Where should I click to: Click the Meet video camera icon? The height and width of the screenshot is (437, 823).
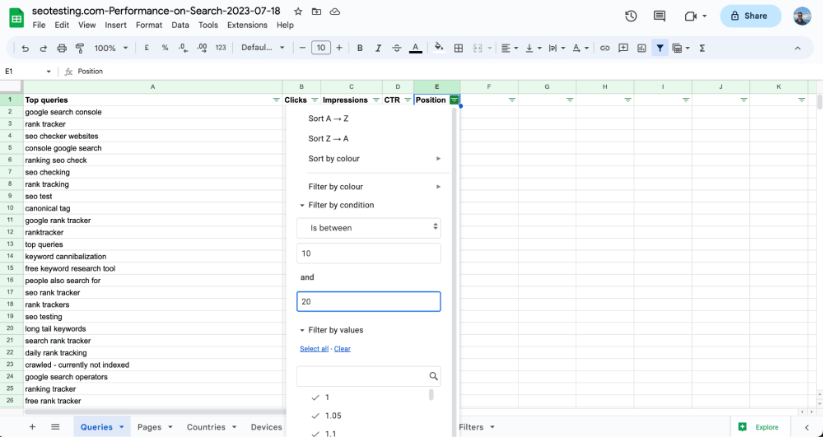pos(691,16)
